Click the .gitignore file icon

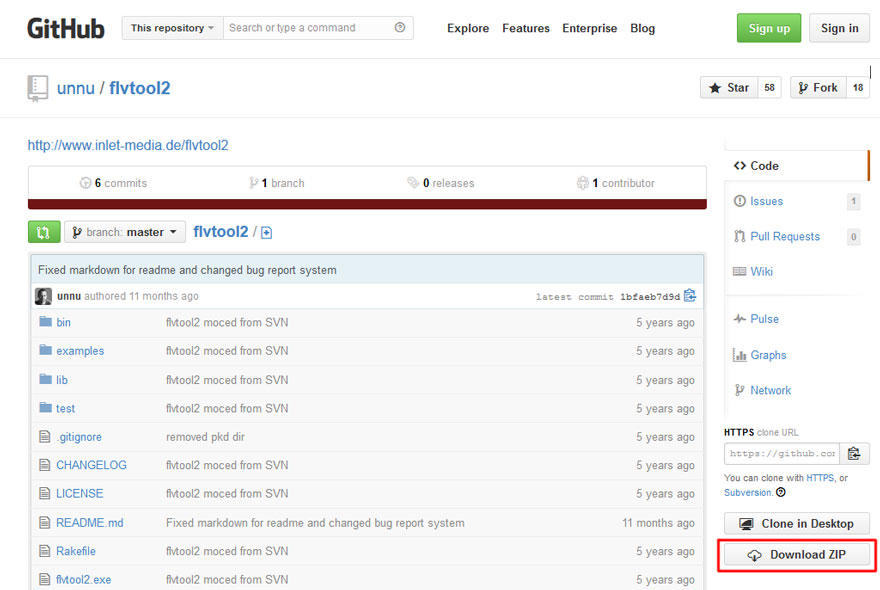(45, 436)
